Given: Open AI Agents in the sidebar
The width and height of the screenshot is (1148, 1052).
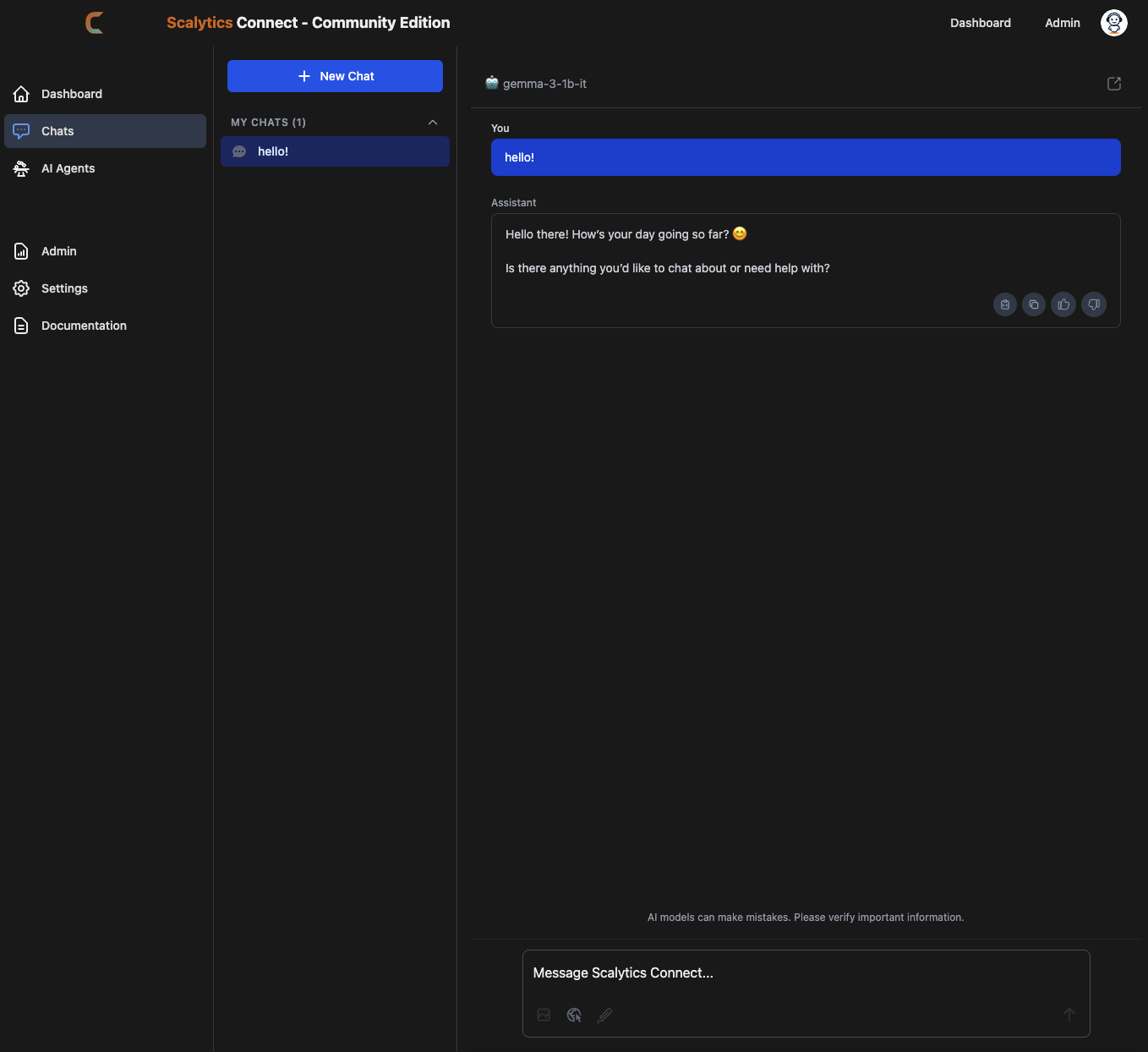Looking at the screenshot, I should tap(105, 168).
